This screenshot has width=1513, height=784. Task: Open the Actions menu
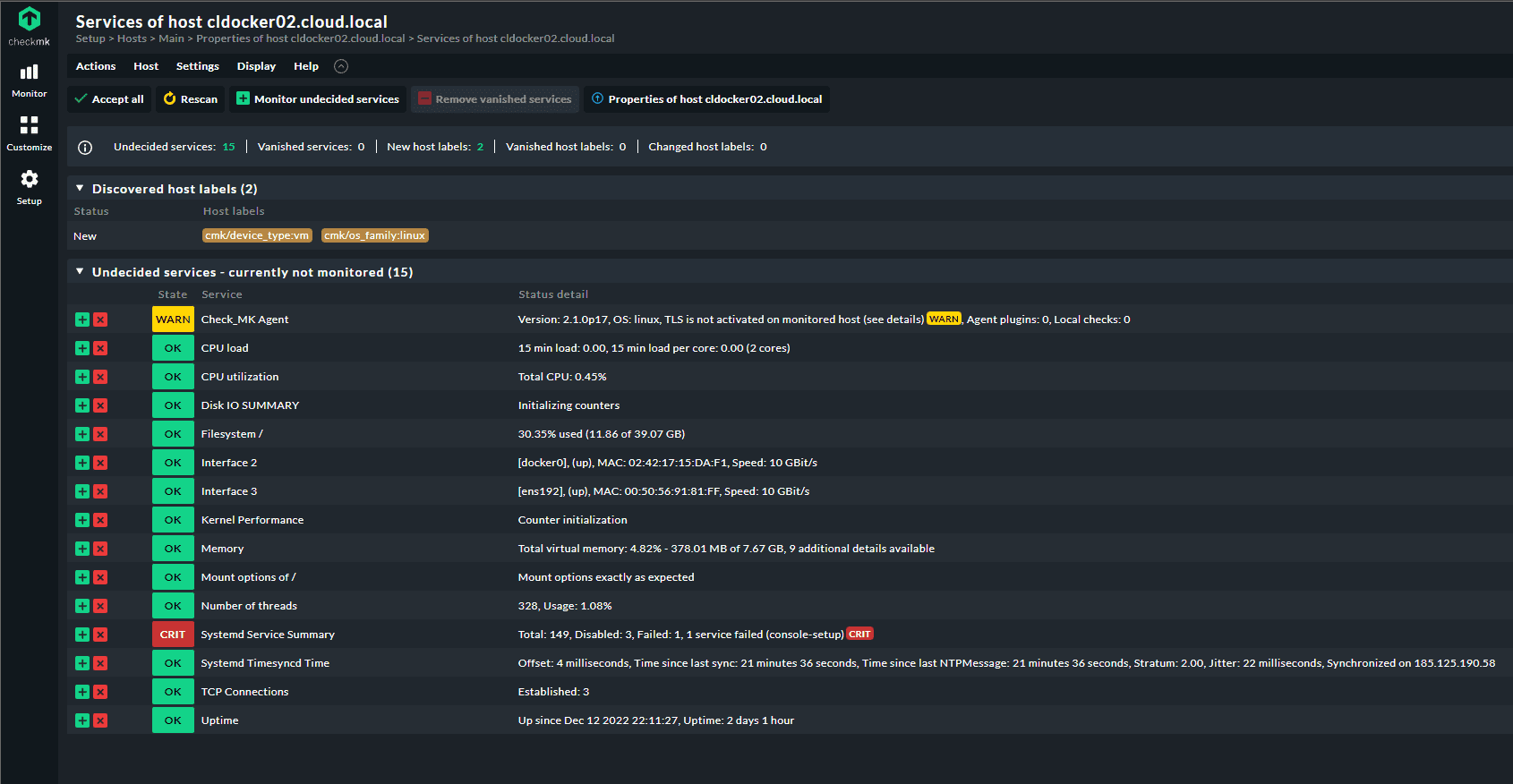pyautogui.click(x=96, y=66)
